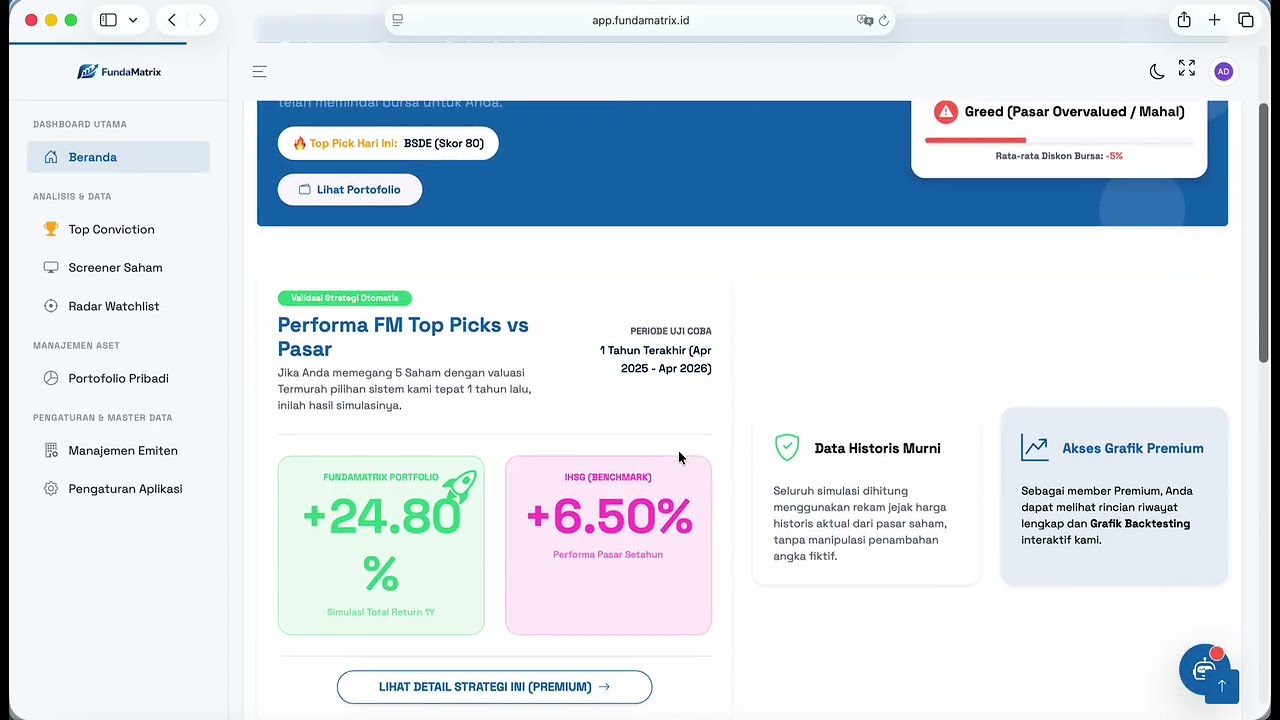Open the chat support bubble
Screen dimensions: 1280x720
click(x=1204, y=669)
